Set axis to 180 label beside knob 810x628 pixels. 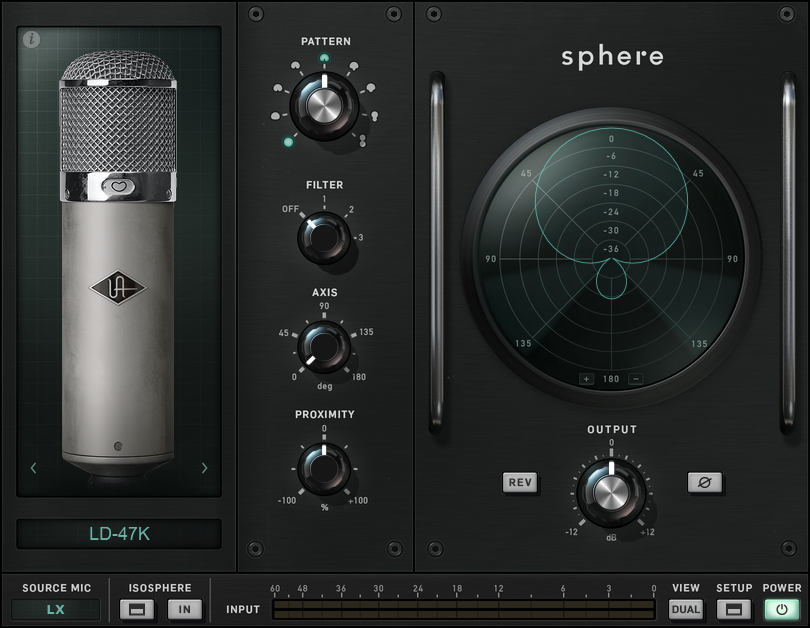[359, 377]
